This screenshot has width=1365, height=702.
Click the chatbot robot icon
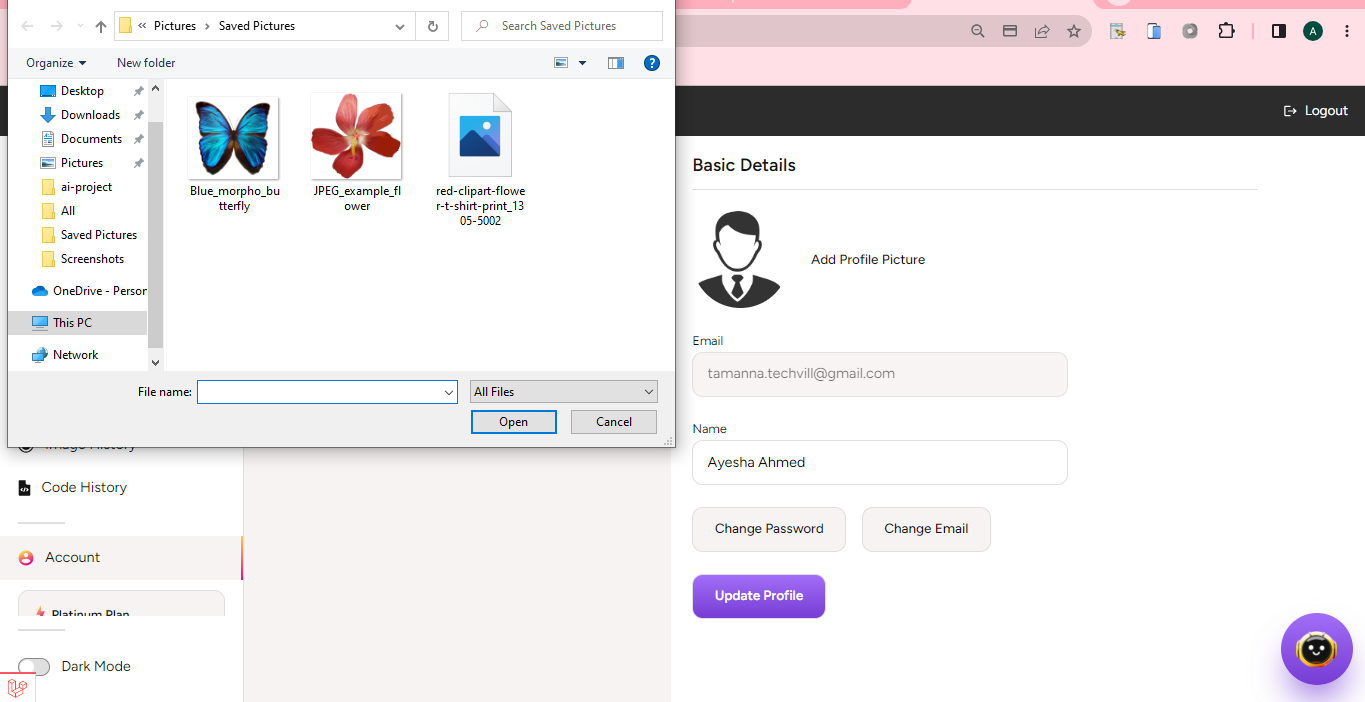pyautogui.click(x=1316, y=649)
